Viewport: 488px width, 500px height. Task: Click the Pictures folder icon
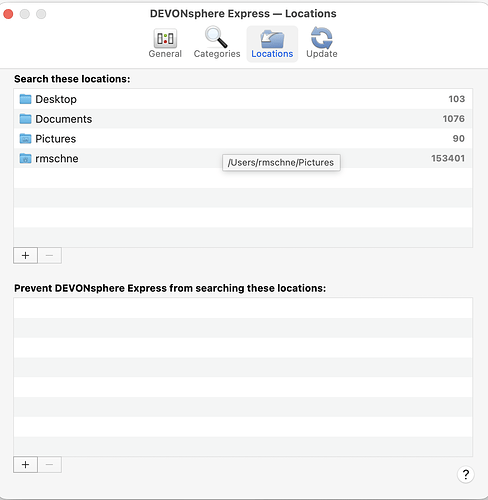pos(25,139)
